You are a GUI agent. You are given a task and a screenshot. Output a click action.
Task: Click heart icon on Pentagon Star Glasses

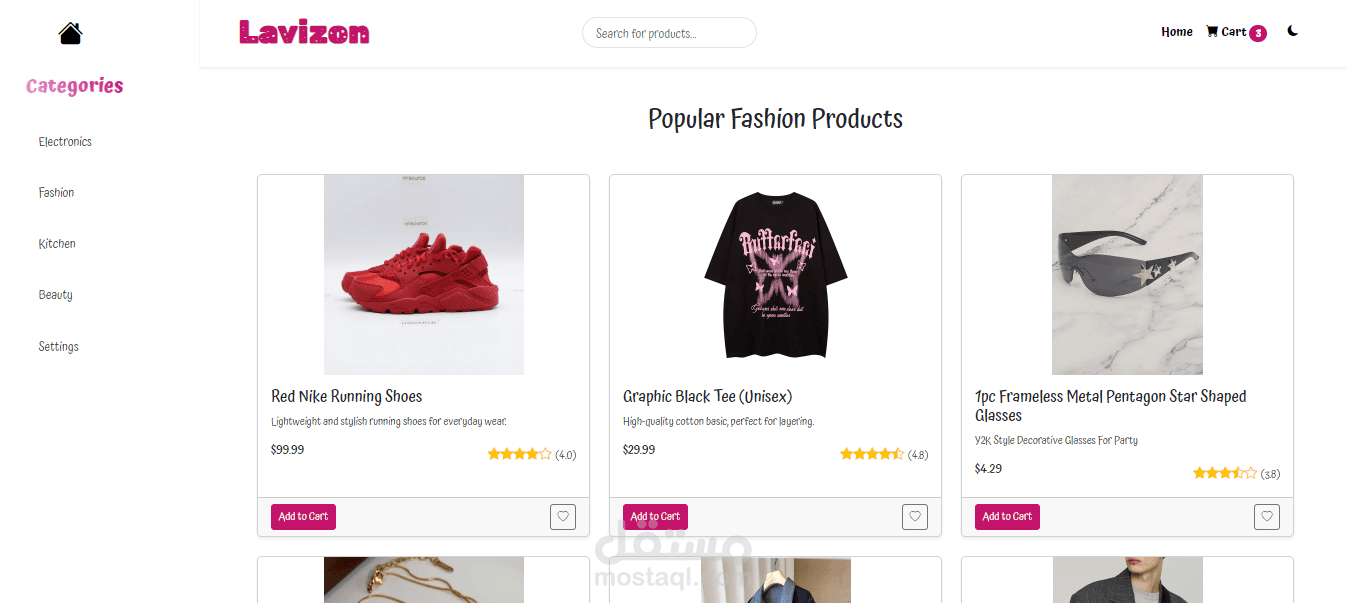pos(1267,517)
